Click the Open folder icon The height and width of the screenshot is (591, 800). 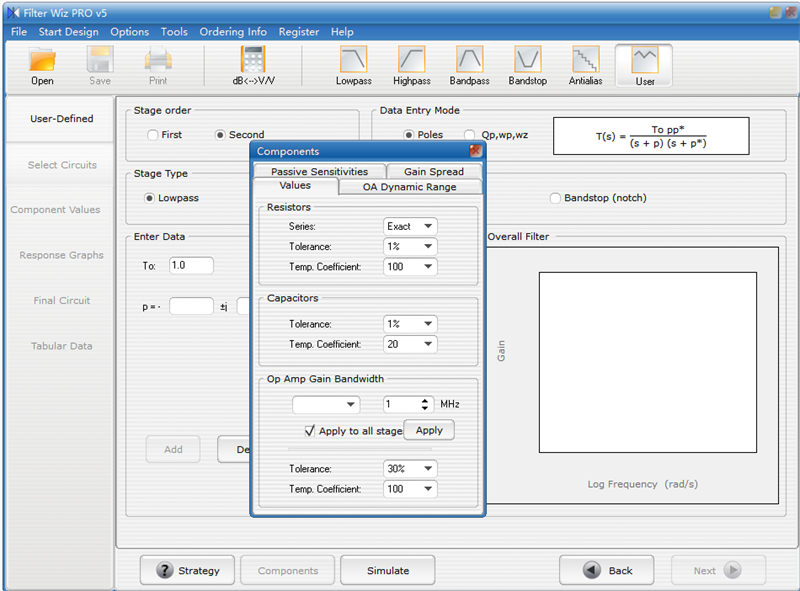point(42,60)
